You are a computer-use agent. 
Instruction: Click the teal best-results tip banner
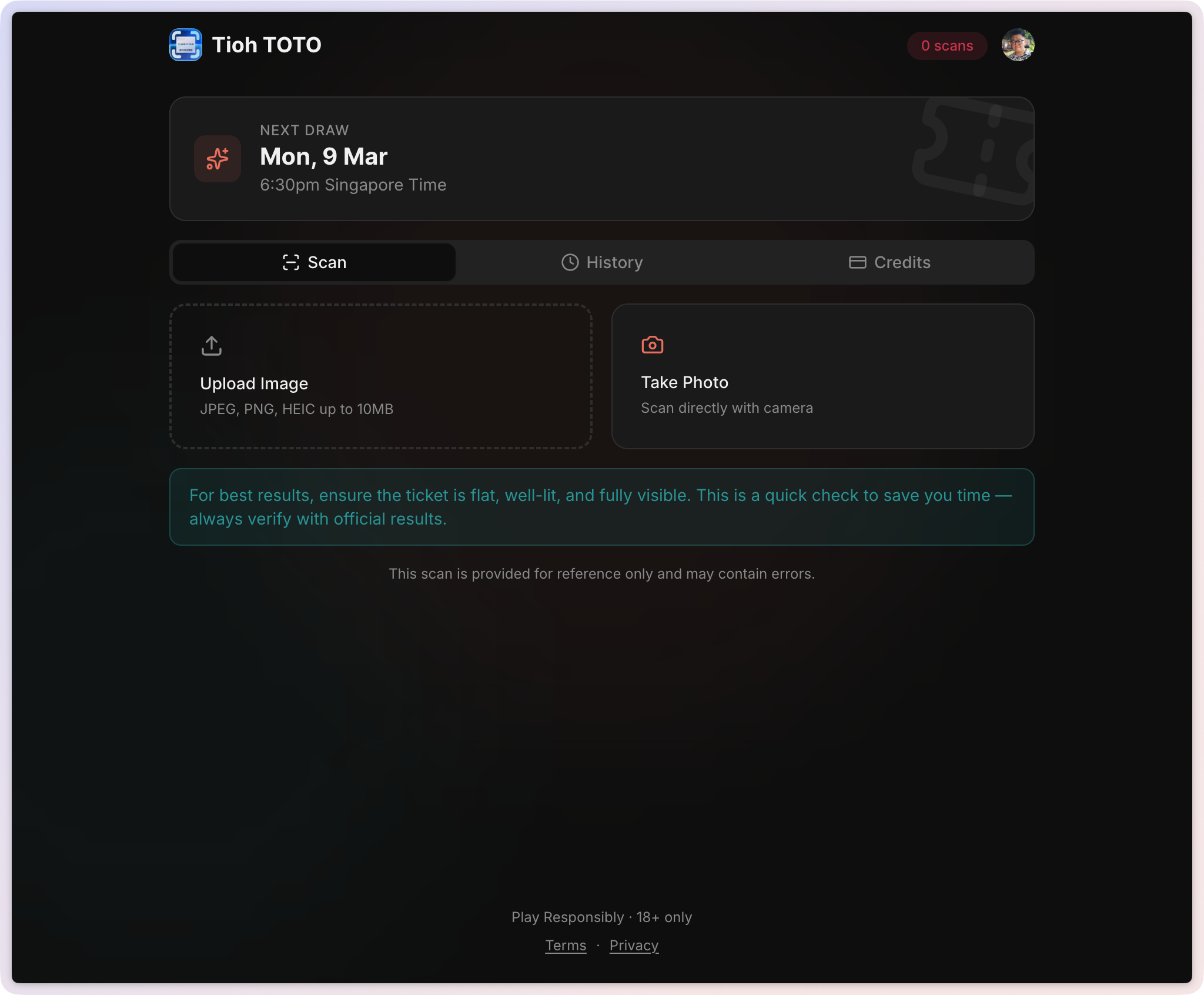(602, 507)
